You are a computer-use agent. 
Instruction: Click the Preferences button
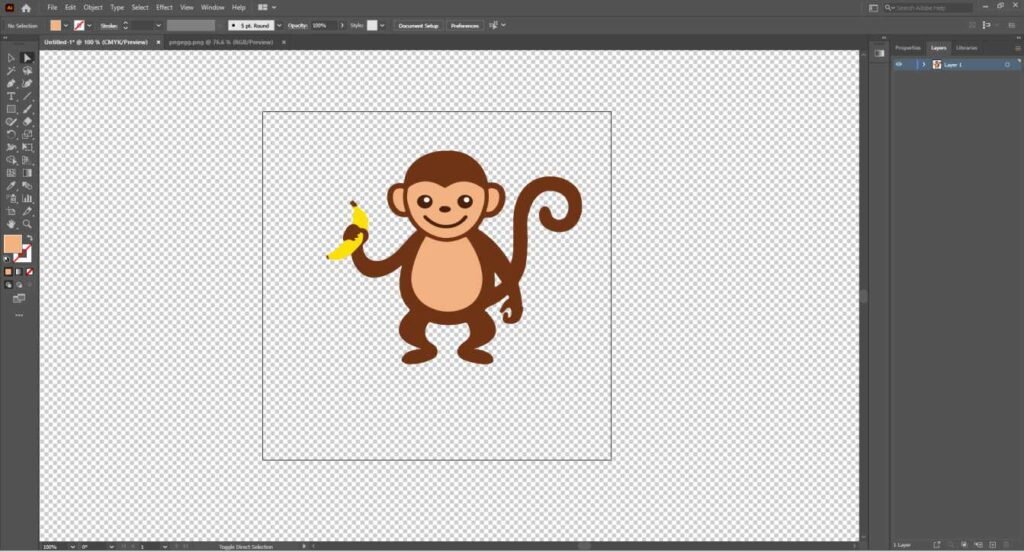pyautogui.click(x=464, y=25)
